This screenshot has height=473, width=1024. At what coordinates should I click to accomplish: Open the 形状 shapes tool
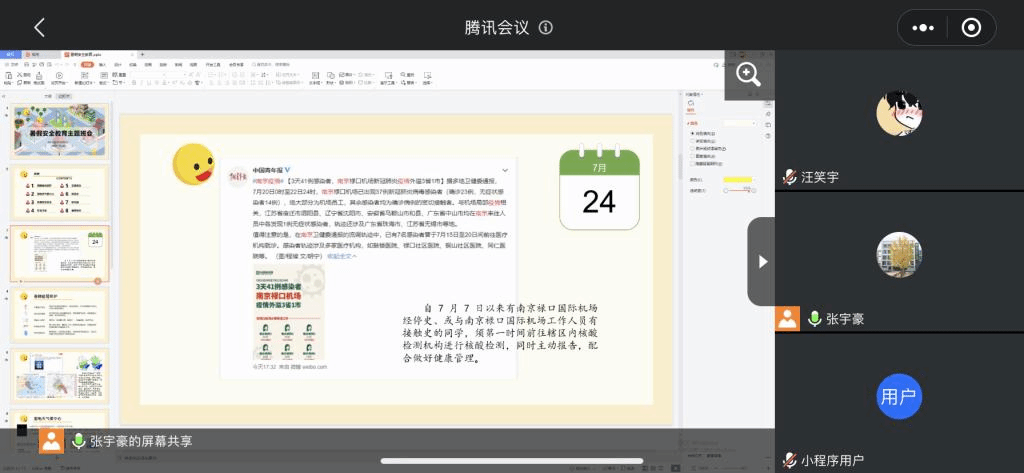[330, 76]
